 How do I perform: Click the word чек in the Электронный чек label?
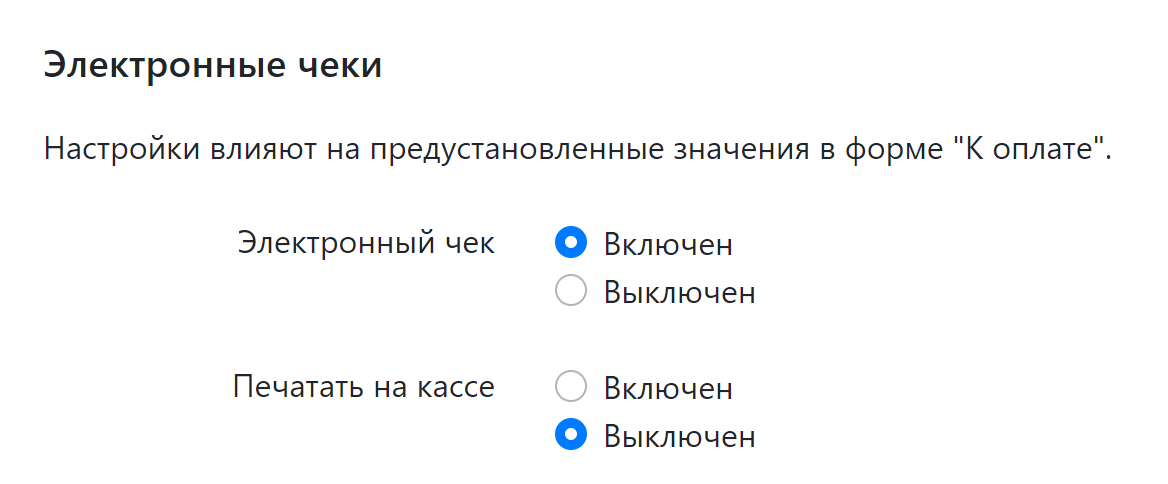pos(469,243)
